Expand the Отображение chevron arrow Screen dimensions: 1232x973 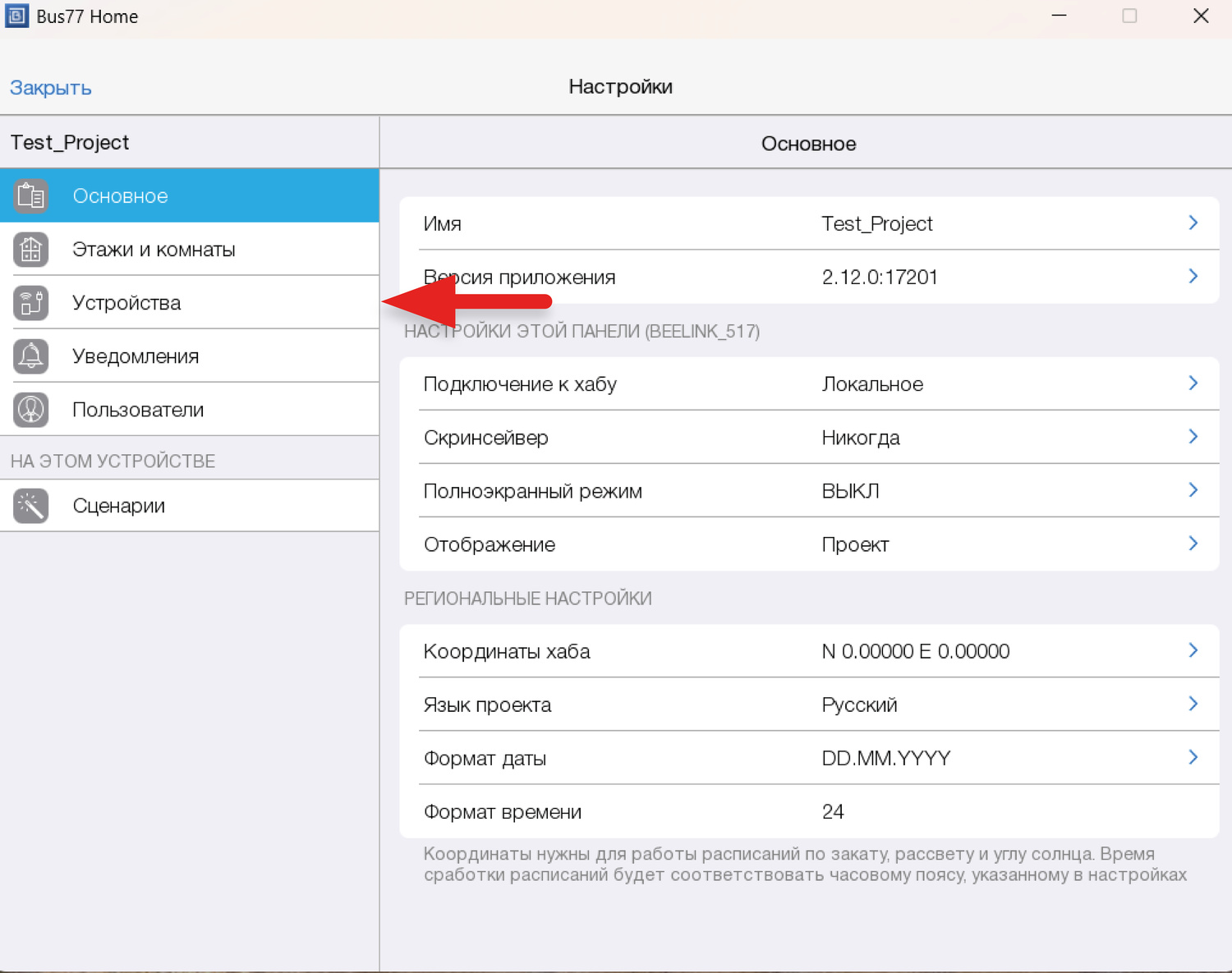coord(1193,544)
